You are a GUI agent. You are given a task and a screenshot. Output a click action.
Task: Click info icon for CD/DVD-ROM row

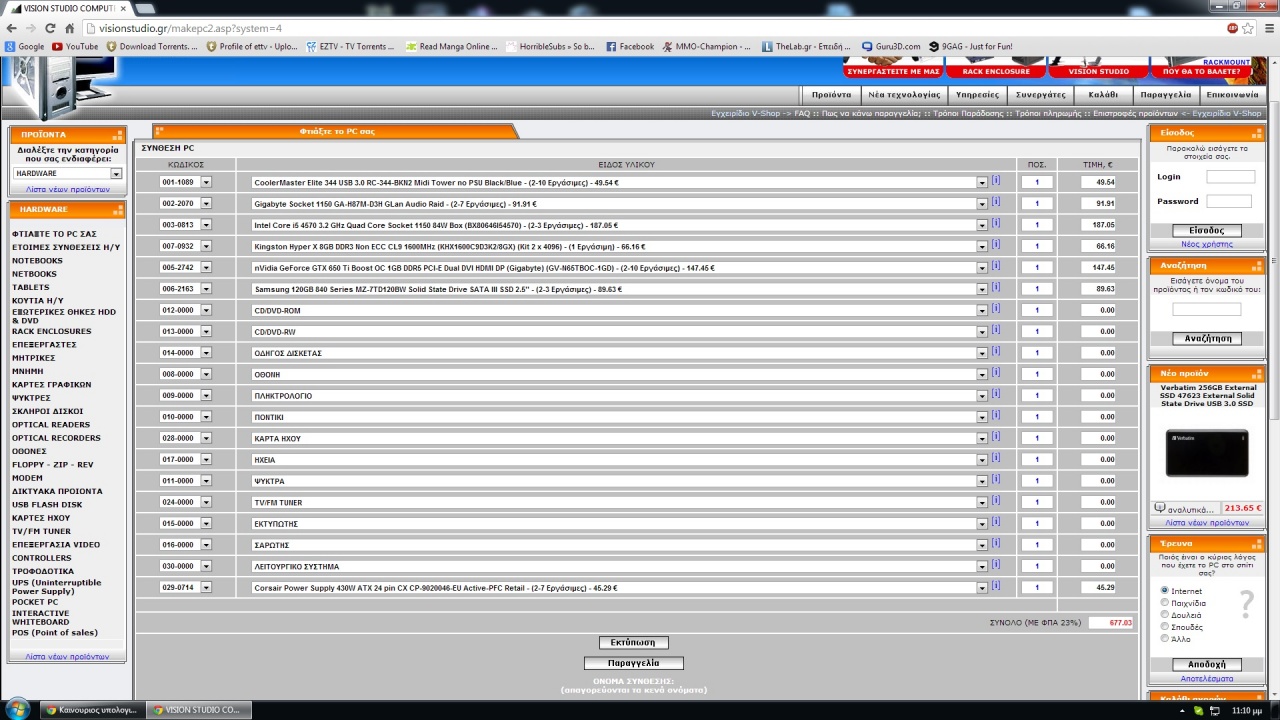coord(996,309)
